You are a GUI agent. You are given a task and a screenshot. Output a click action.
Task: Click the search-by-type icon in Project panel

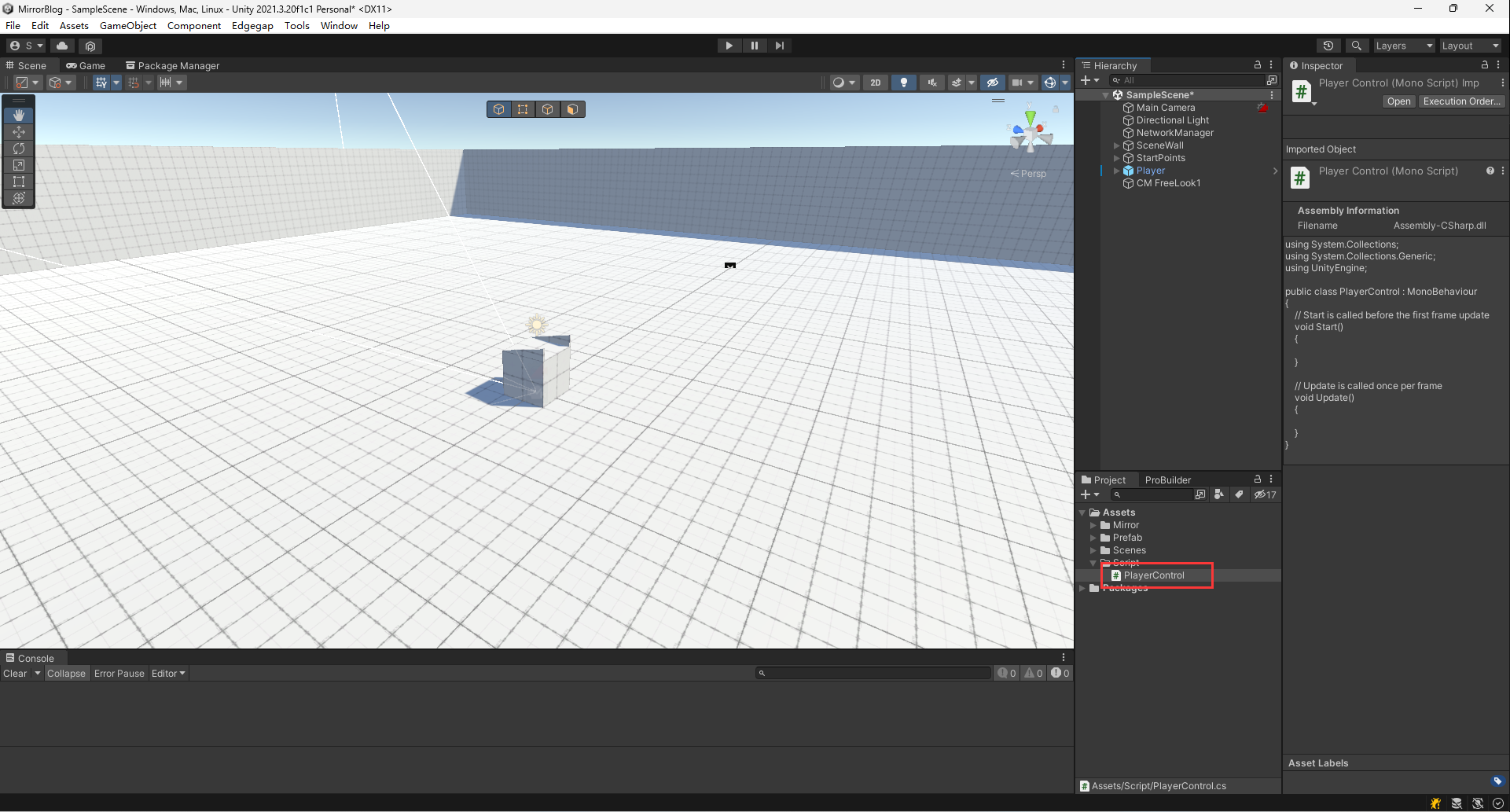(1219, 494)
